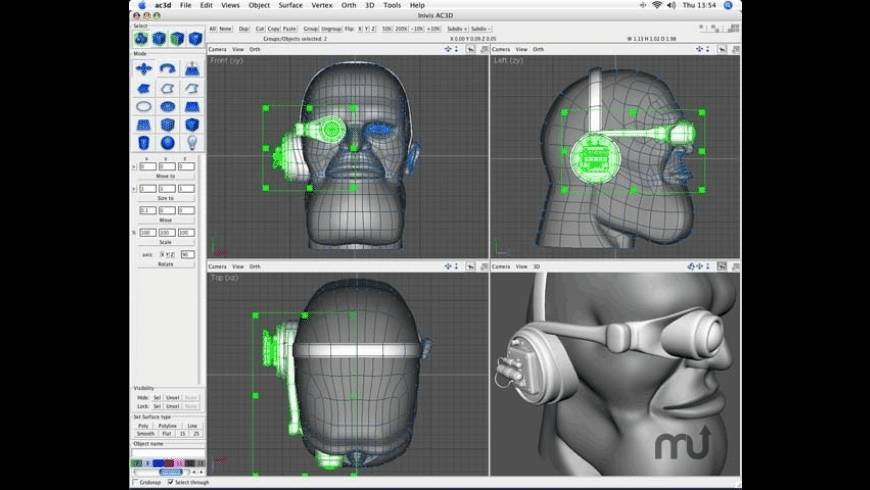Pick the filled Polygon drawing tool
Viewport: 870px width, 490px height.
coord(144,88)
